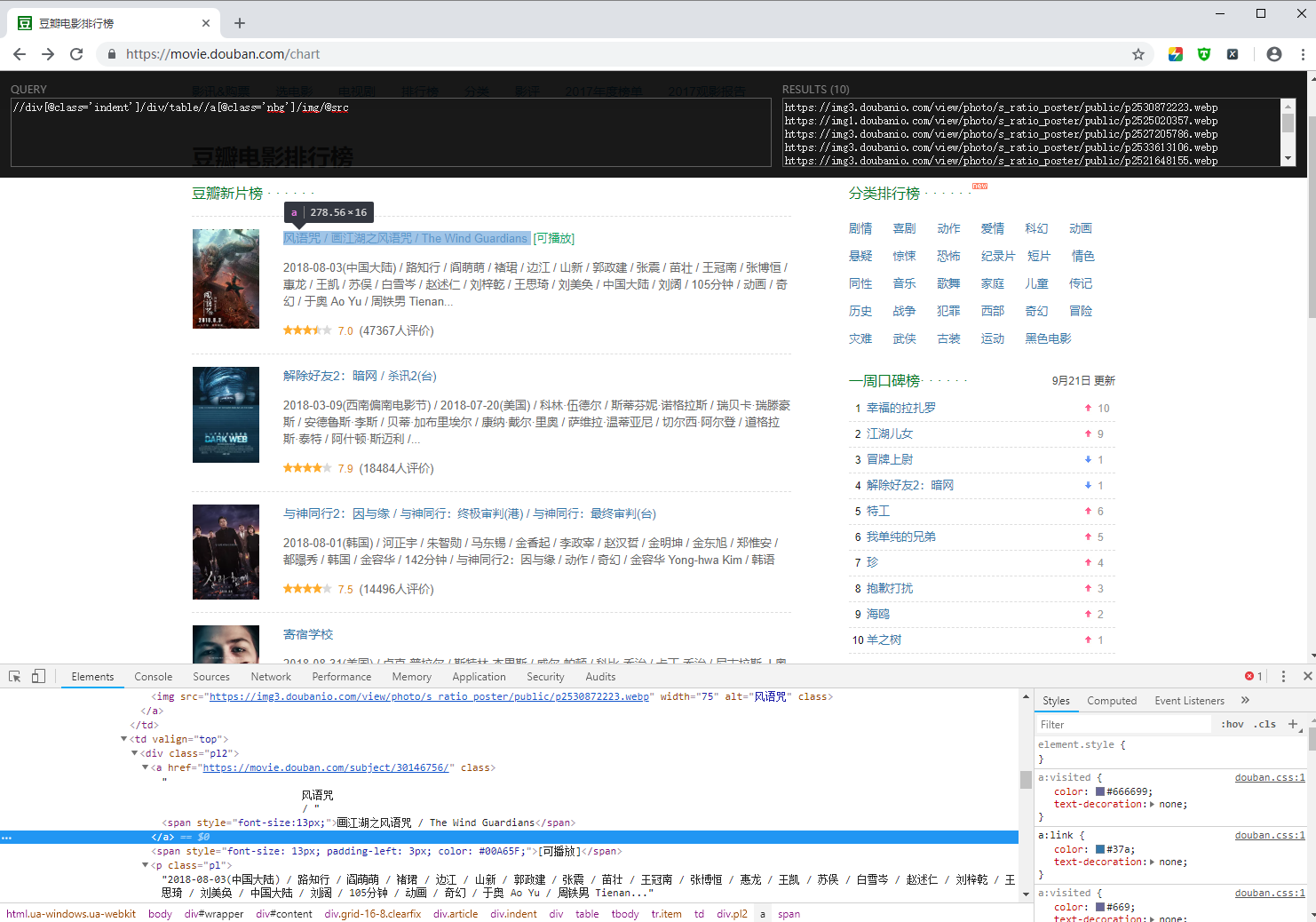Add new style rule with plus icon
This screenshot has width=1316, height=922.
coord(1293,724)
